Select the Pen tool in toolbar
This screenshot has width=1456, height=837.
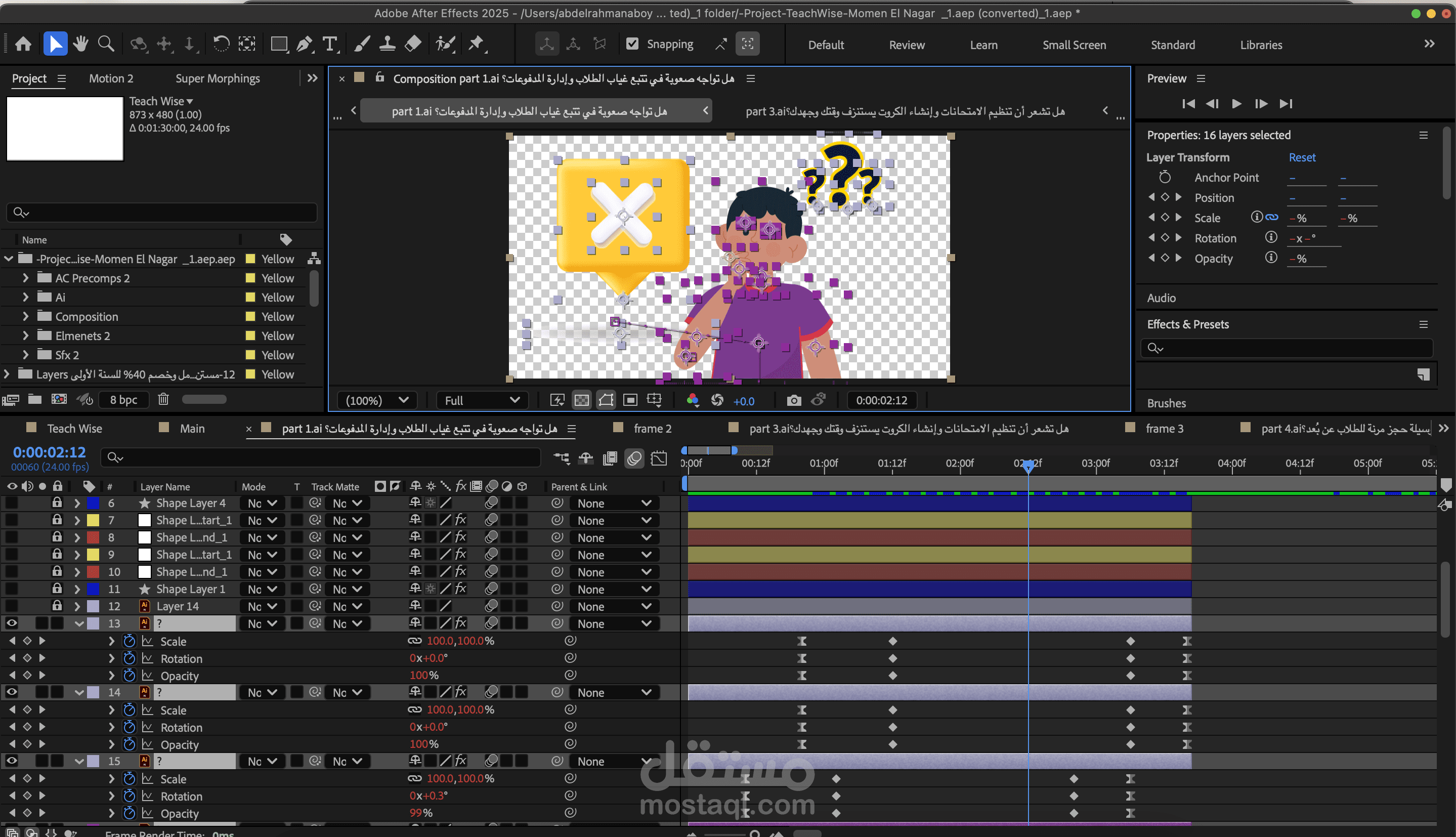[x=305, y=44]
